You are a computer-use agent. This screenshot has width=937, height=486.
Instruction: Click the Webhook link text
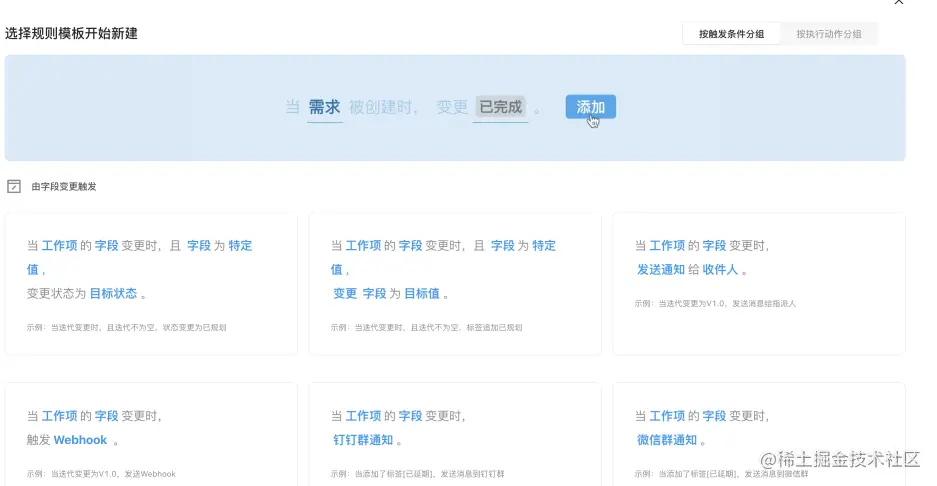coord(80,440)
